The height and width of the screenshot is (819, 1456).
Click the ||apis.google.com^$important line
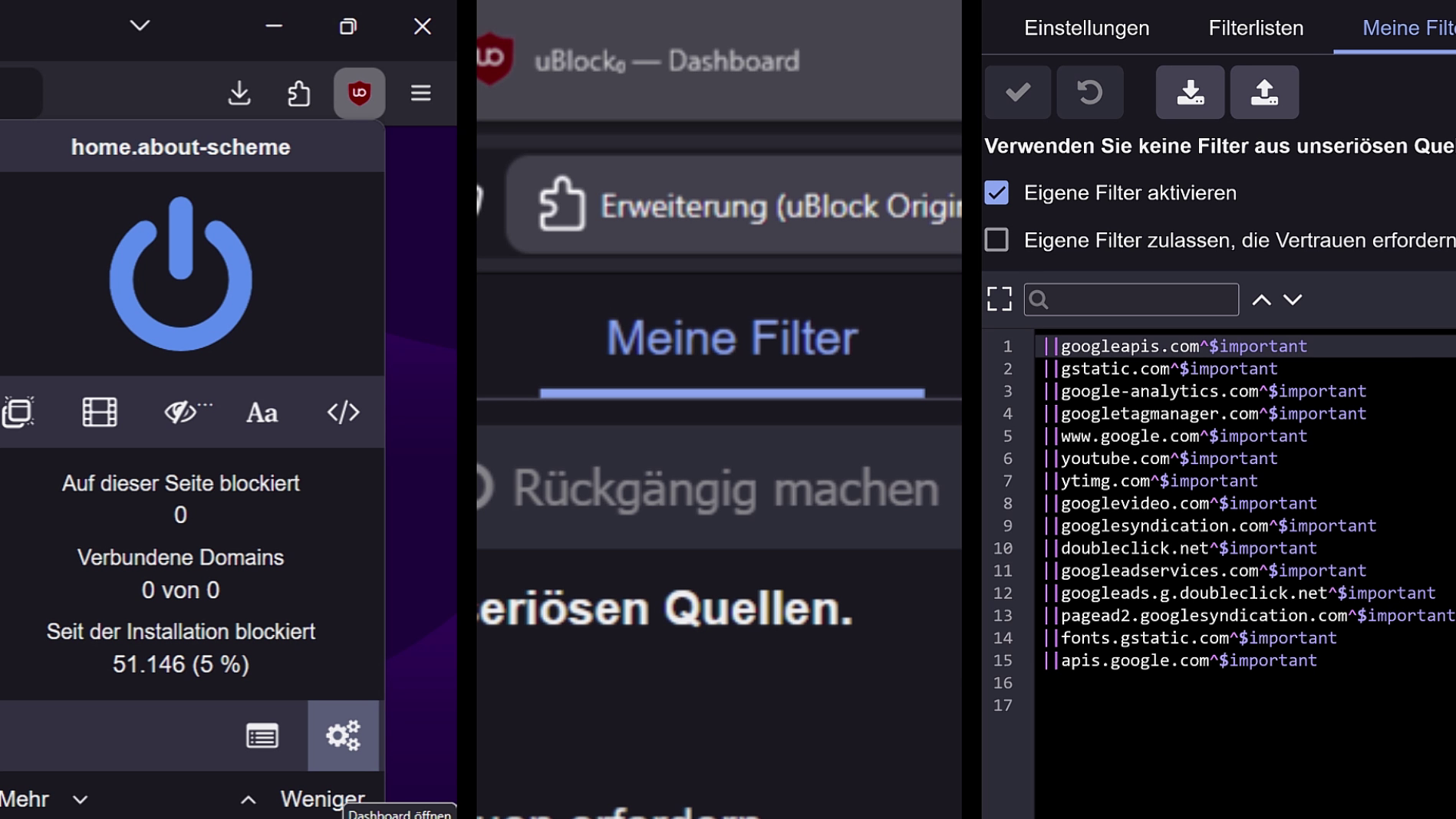click(x=1180, y=660)
